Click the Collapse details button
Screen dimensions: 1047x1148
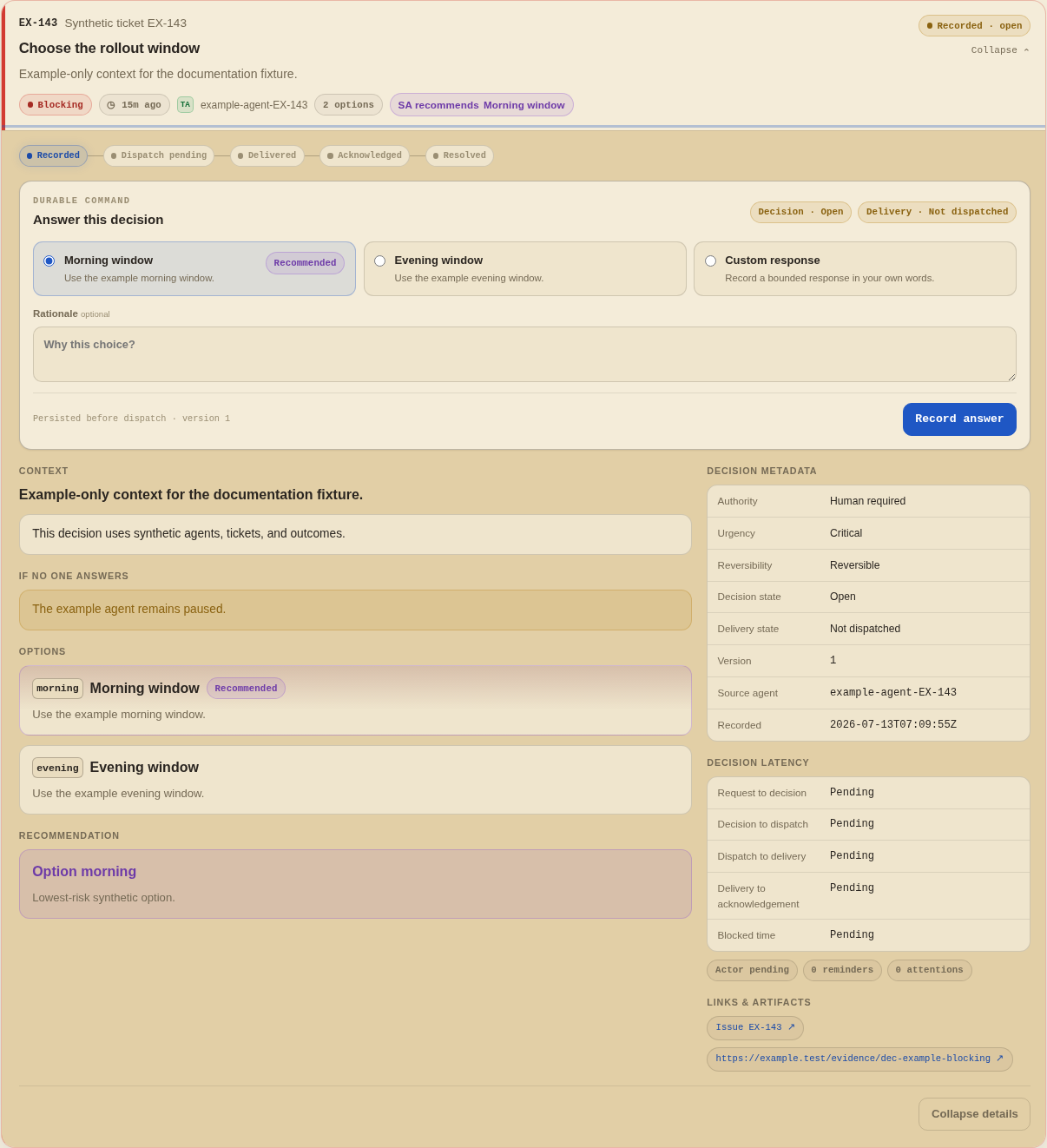[x=974, y=1114]
